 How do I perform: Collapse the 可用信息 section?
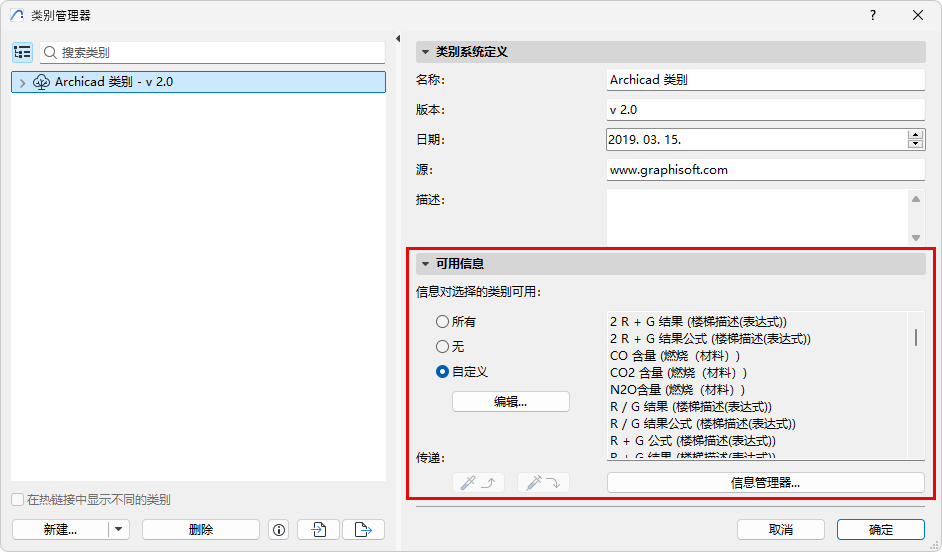pos(425,264)
